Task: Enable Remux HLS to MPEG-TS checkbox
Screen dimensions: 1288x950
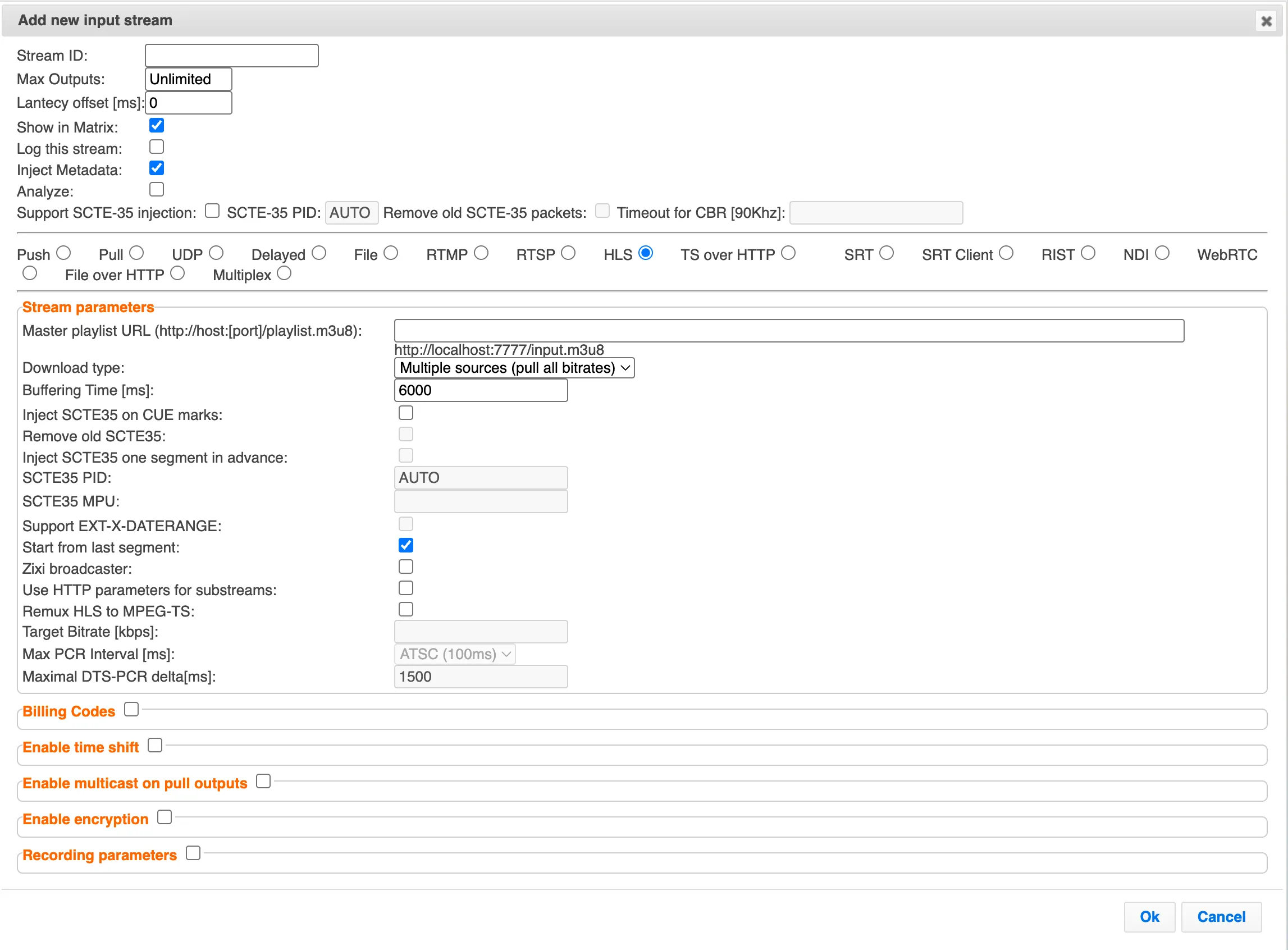Action: [406, 609]
